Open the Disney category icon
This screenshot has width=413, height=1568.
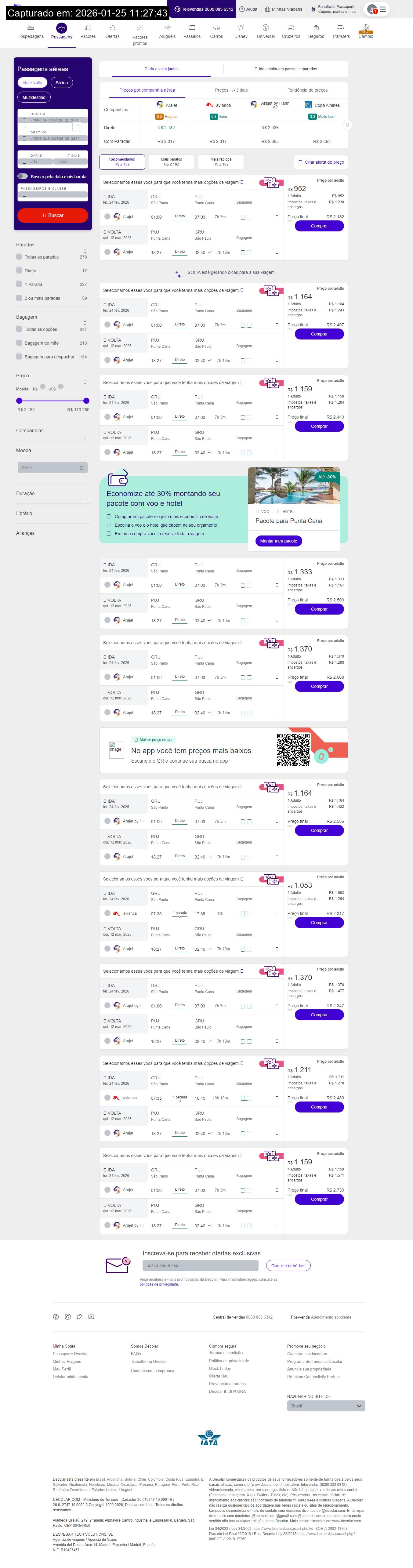241,28
